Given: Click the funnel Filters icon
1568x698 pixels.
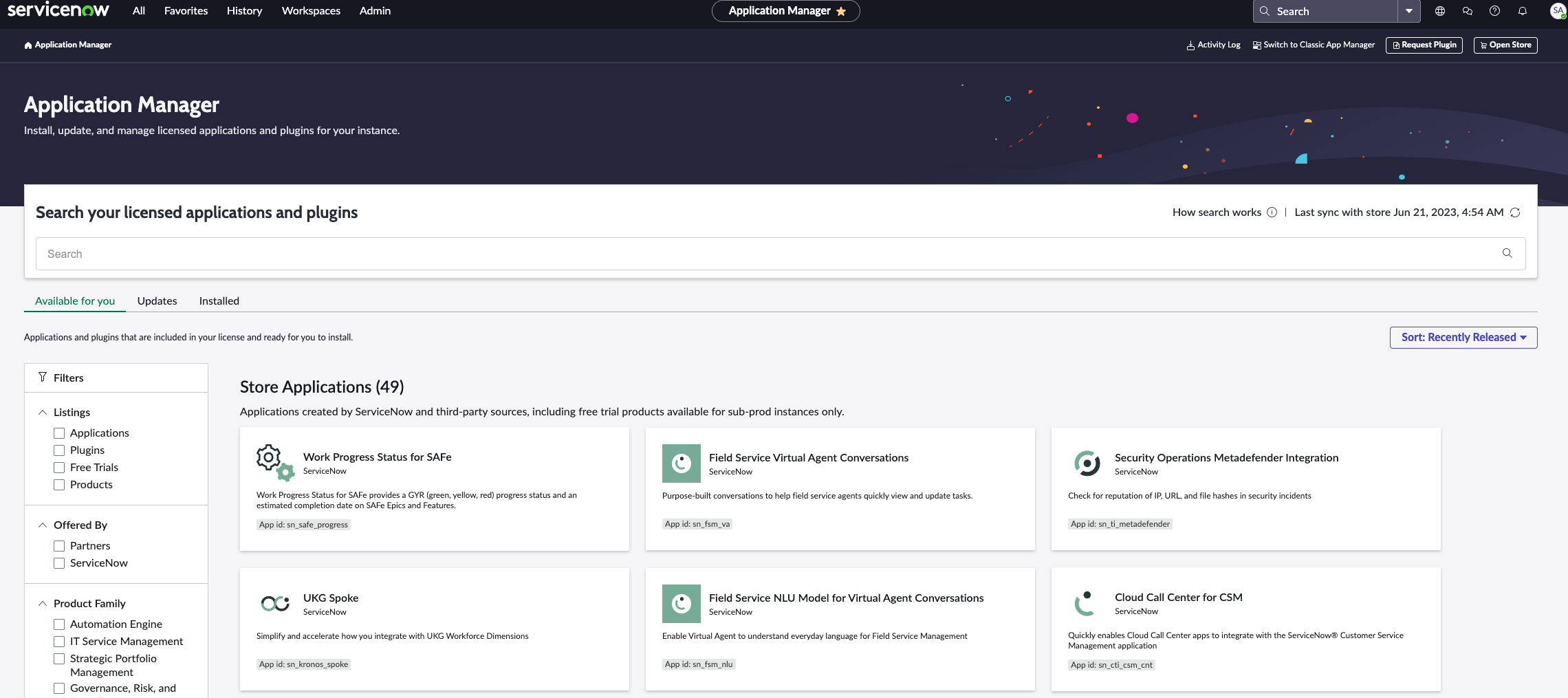Looking at the screenshot, I should tap(43, 377).
